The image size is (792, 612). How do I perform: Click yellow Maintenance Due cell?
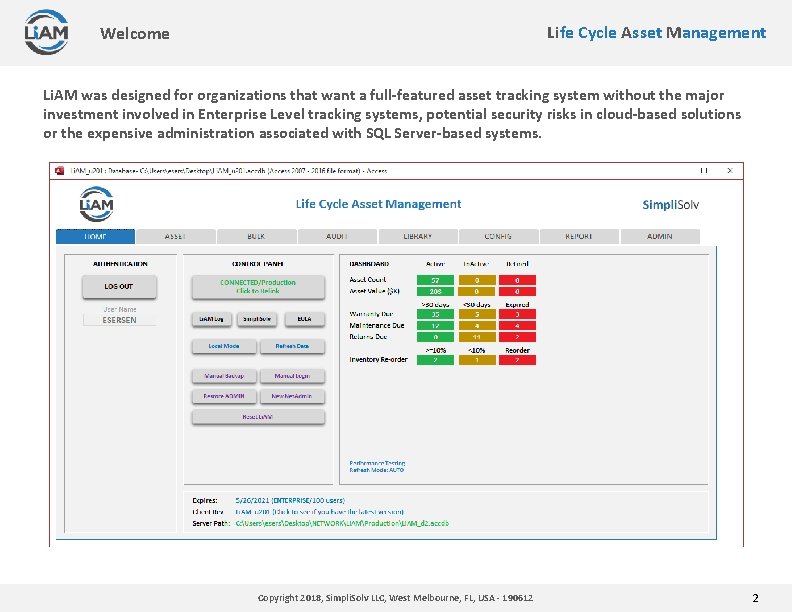477,326
